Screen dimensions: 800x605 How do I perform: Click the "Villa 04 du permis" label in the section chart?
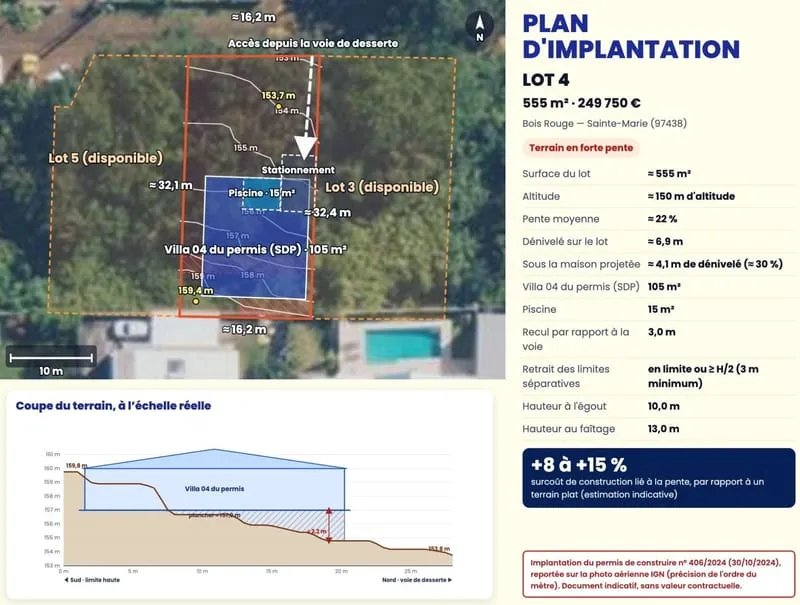click(214, 489)
